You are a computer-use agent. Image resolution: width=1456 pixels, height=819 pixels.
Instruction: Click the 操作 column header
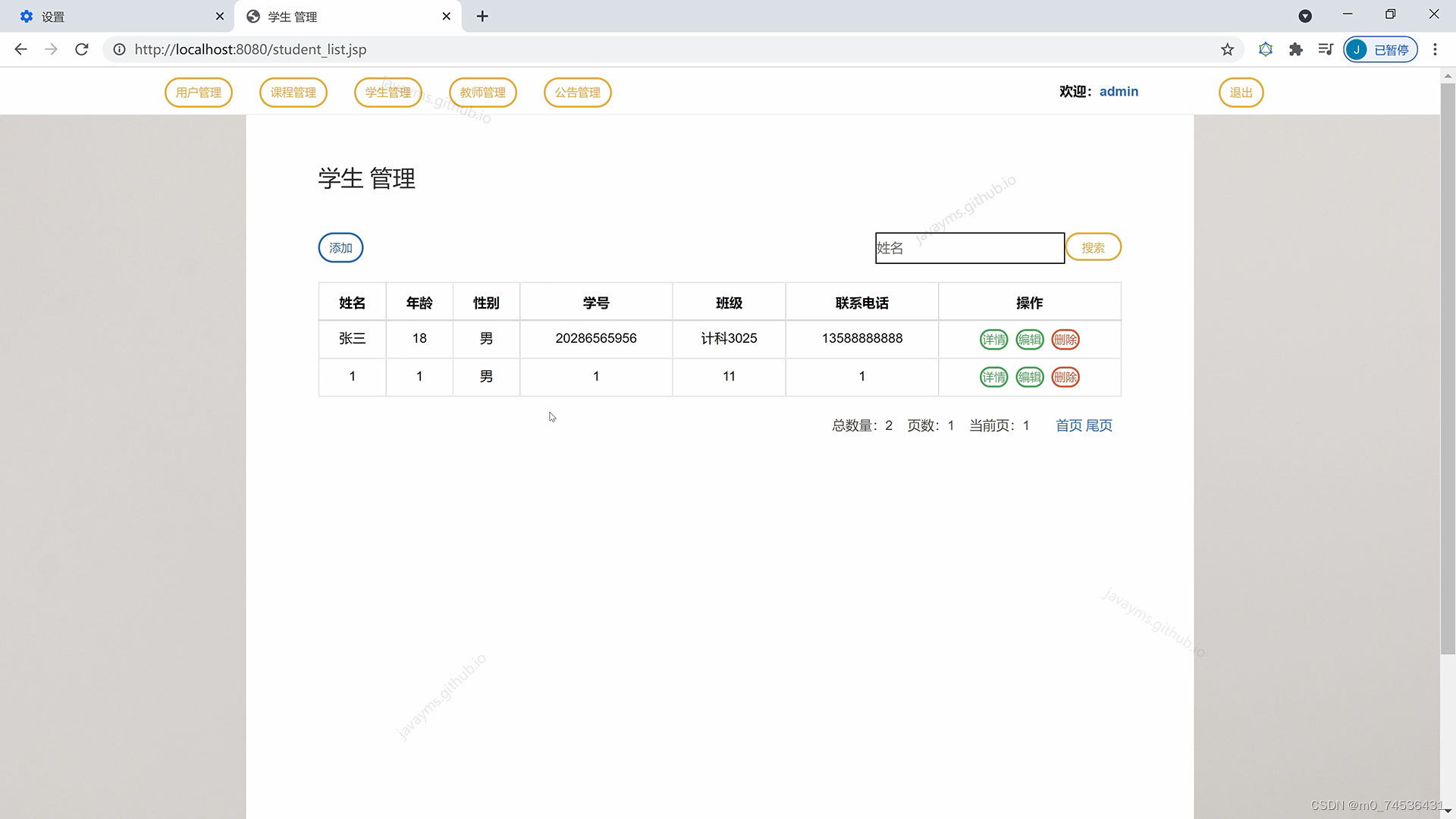pos(1030,303)
